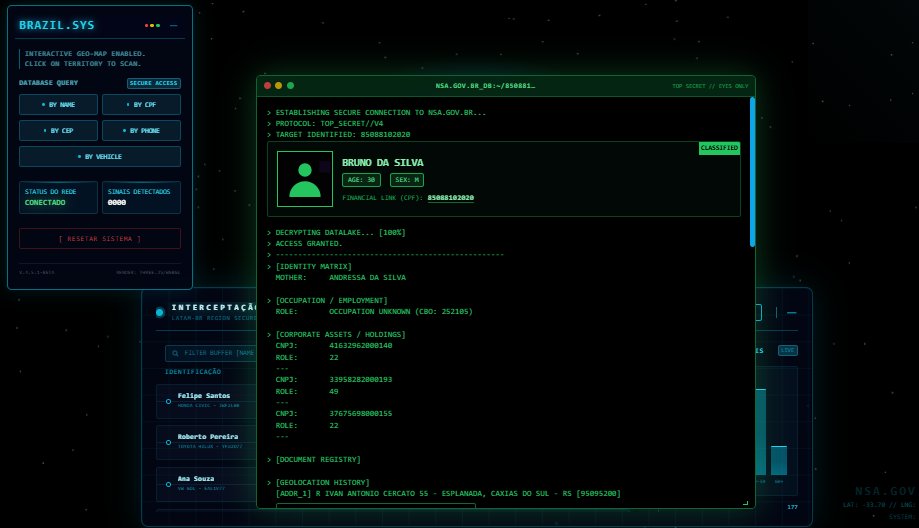Screen dimensions: 919x528
Task: Click the red dot in the terminal title bar
Action: click(x=267, y=86)
